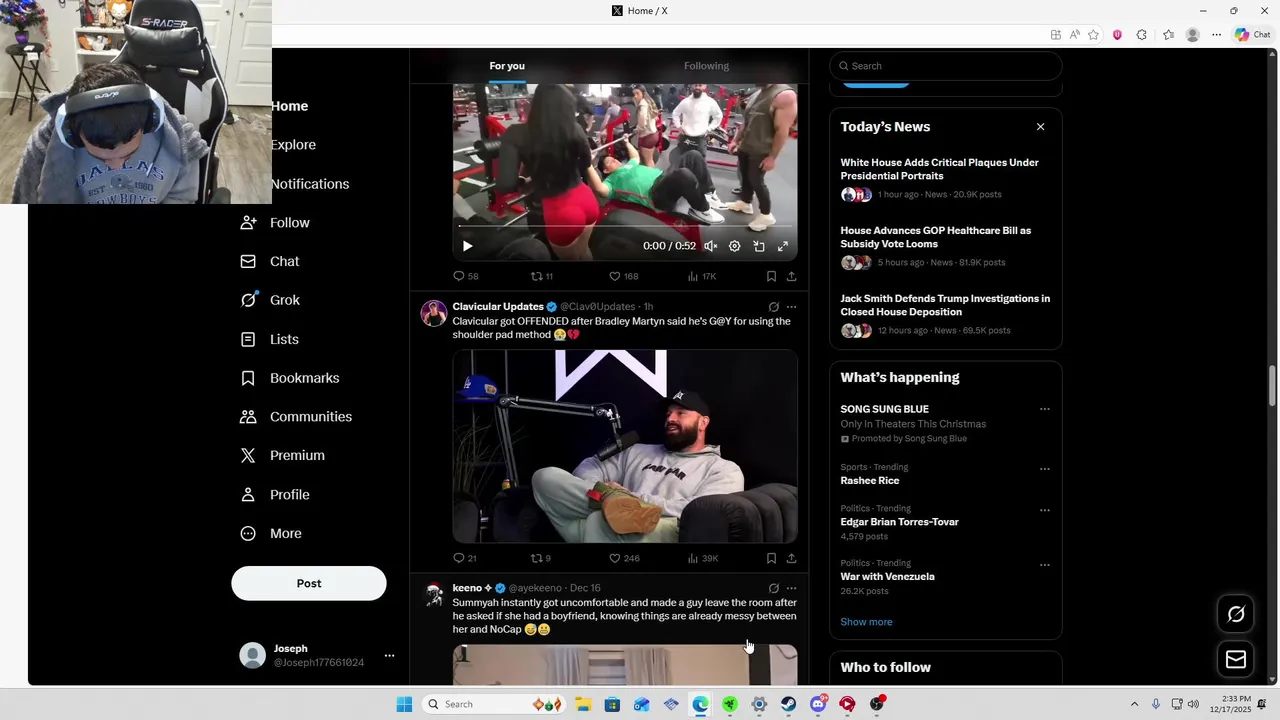This screenshot has width=1280, height=720.
Task: Open floating Grok button
Action: click(1236, 614)
